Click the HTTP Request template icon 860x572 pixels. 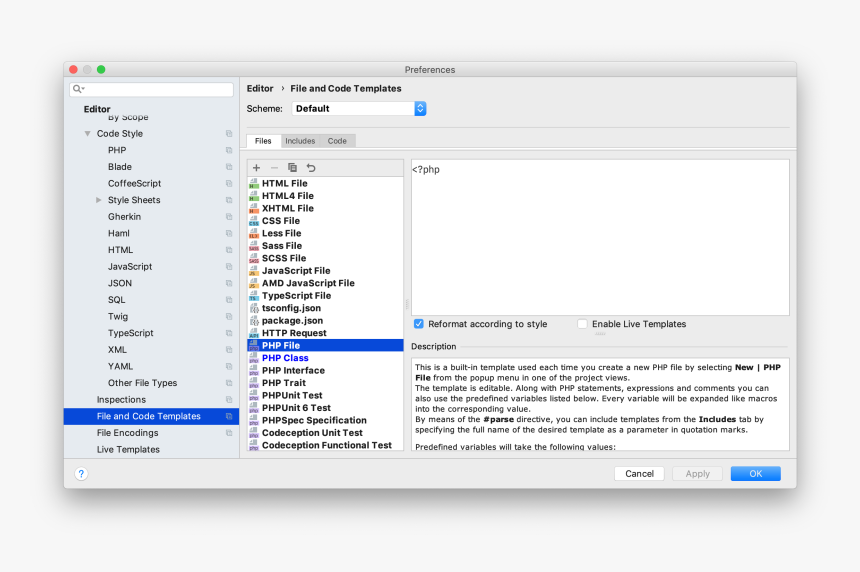pos(254,333)
